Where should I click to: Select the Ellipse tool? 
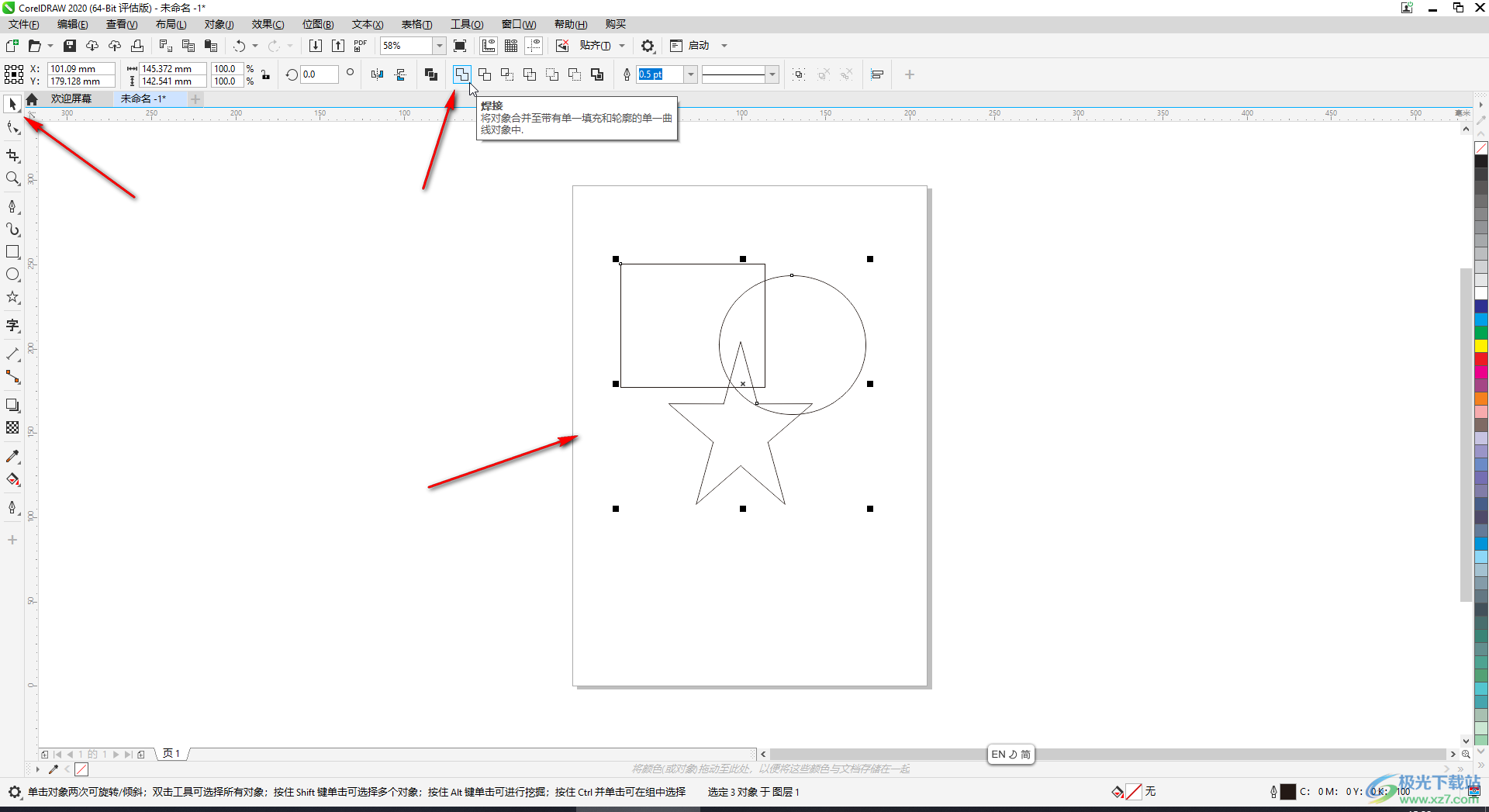pos(12,275)
